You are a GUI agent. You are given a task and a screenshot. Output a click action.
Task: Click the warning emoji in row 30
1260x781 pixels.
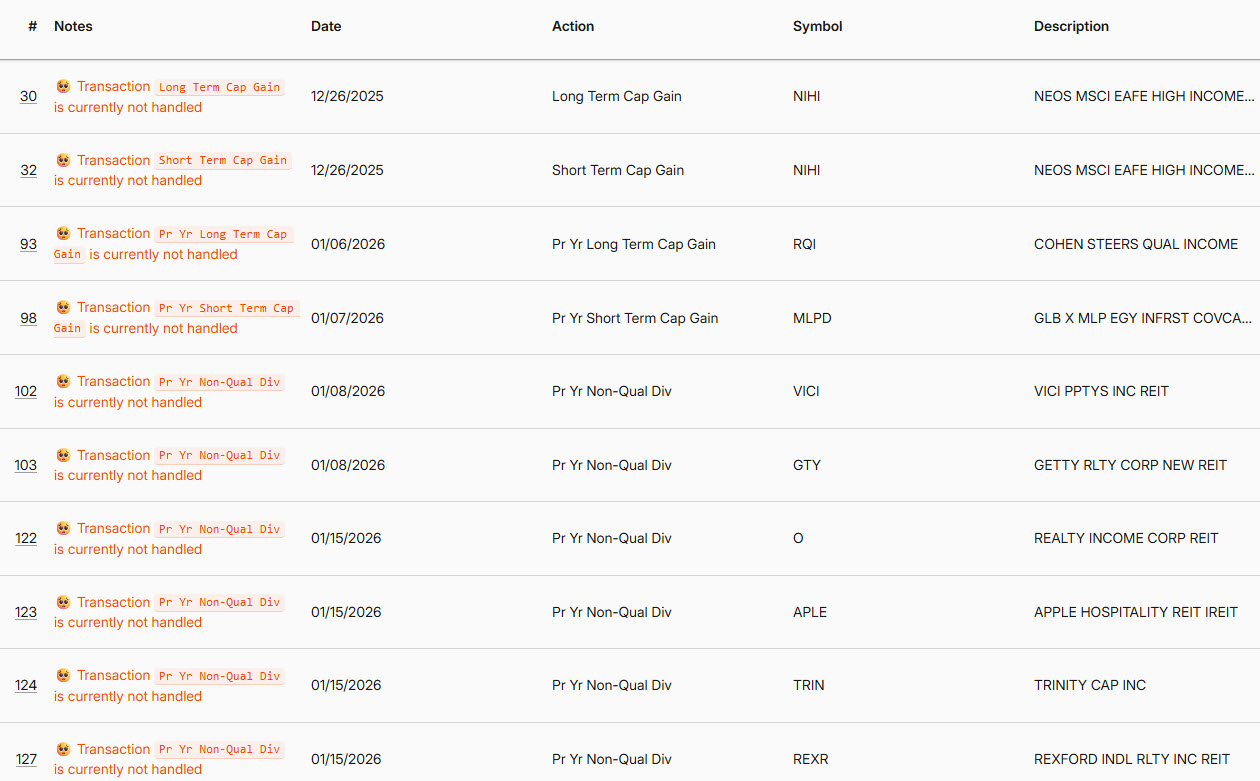point(63,86)
